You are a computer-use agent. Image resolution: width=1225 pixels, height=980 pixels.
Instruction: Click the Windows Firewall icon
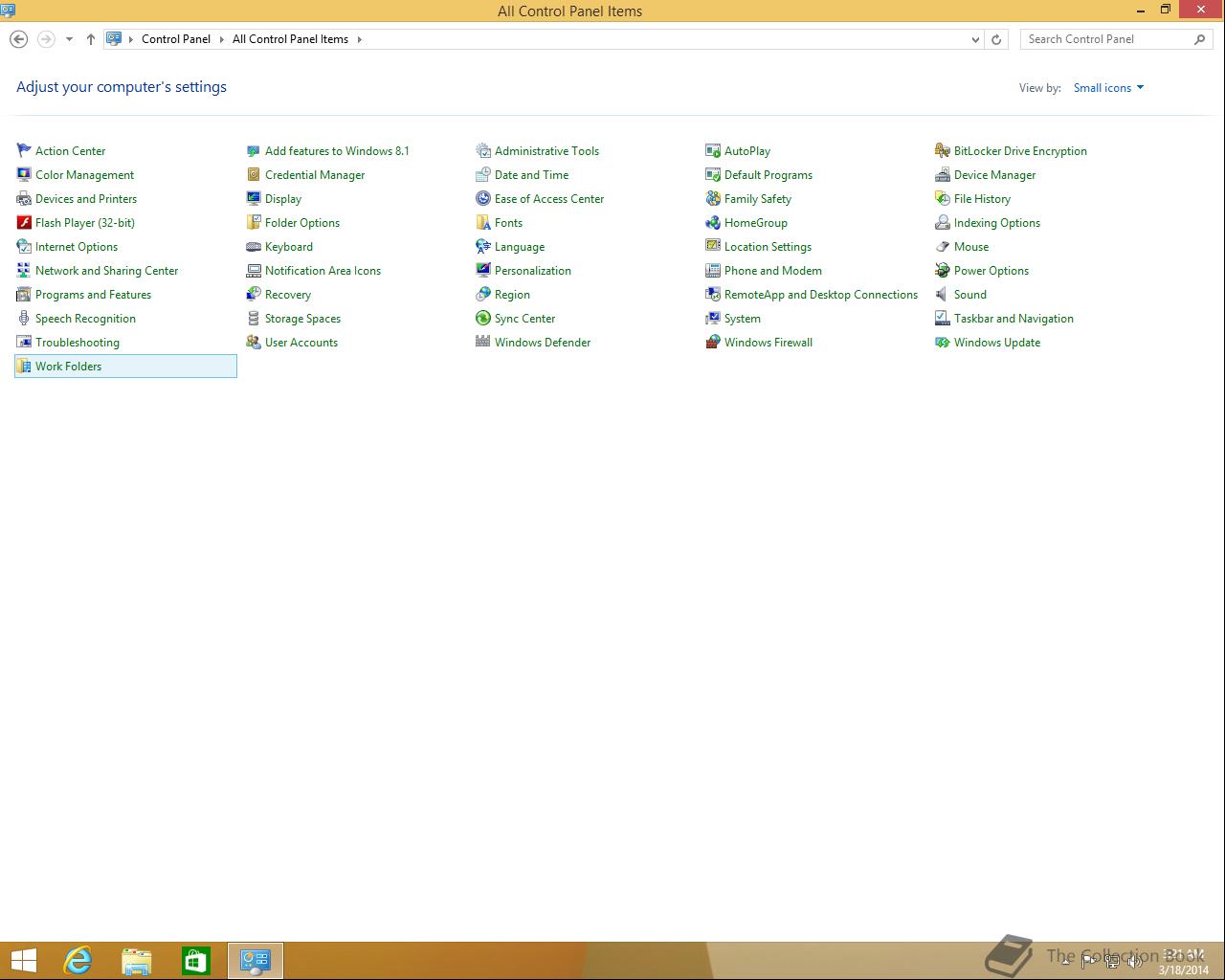click(x=713, y=342)
